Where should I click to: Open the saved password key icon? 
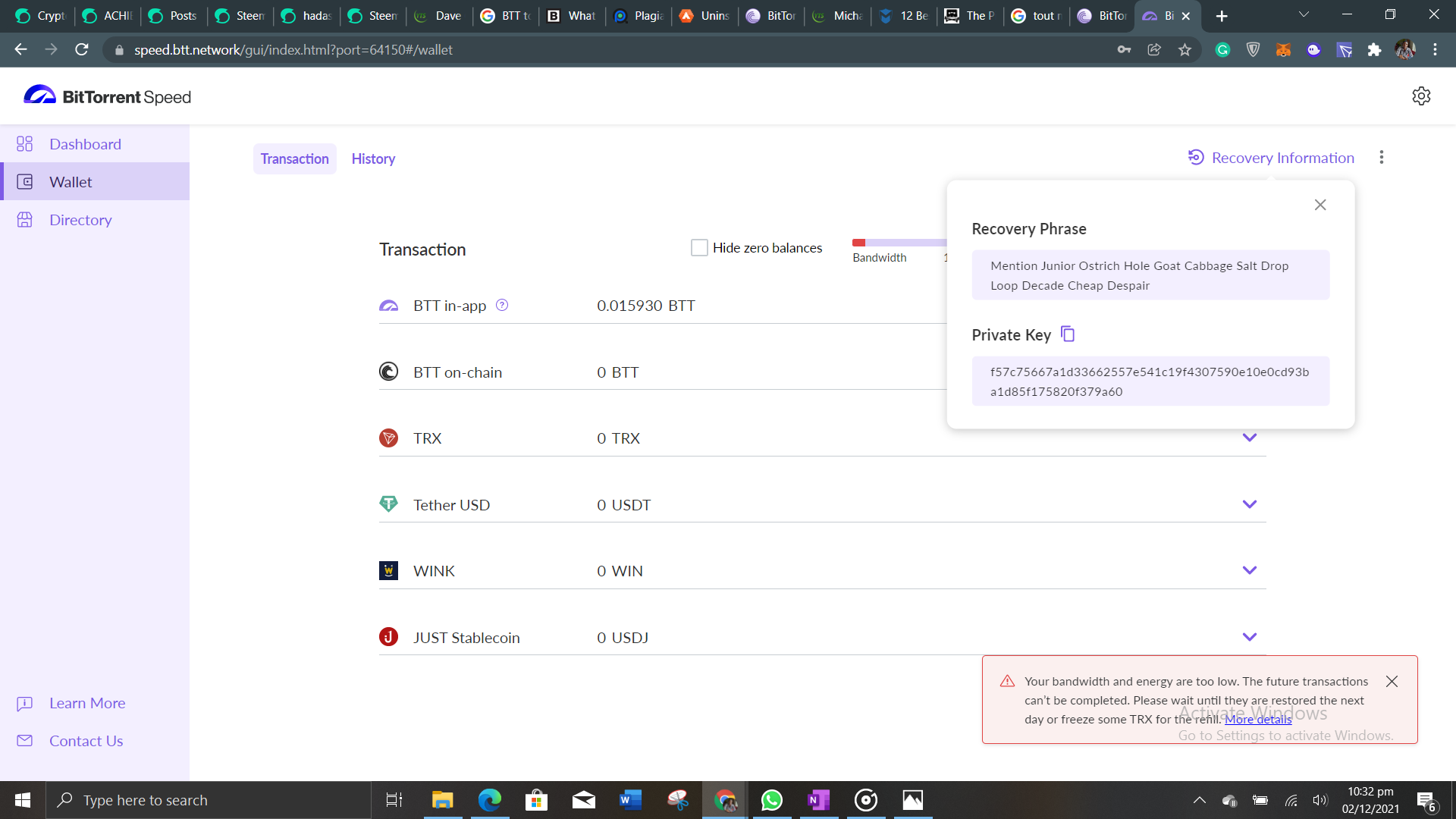click(x=1124, y=50)
